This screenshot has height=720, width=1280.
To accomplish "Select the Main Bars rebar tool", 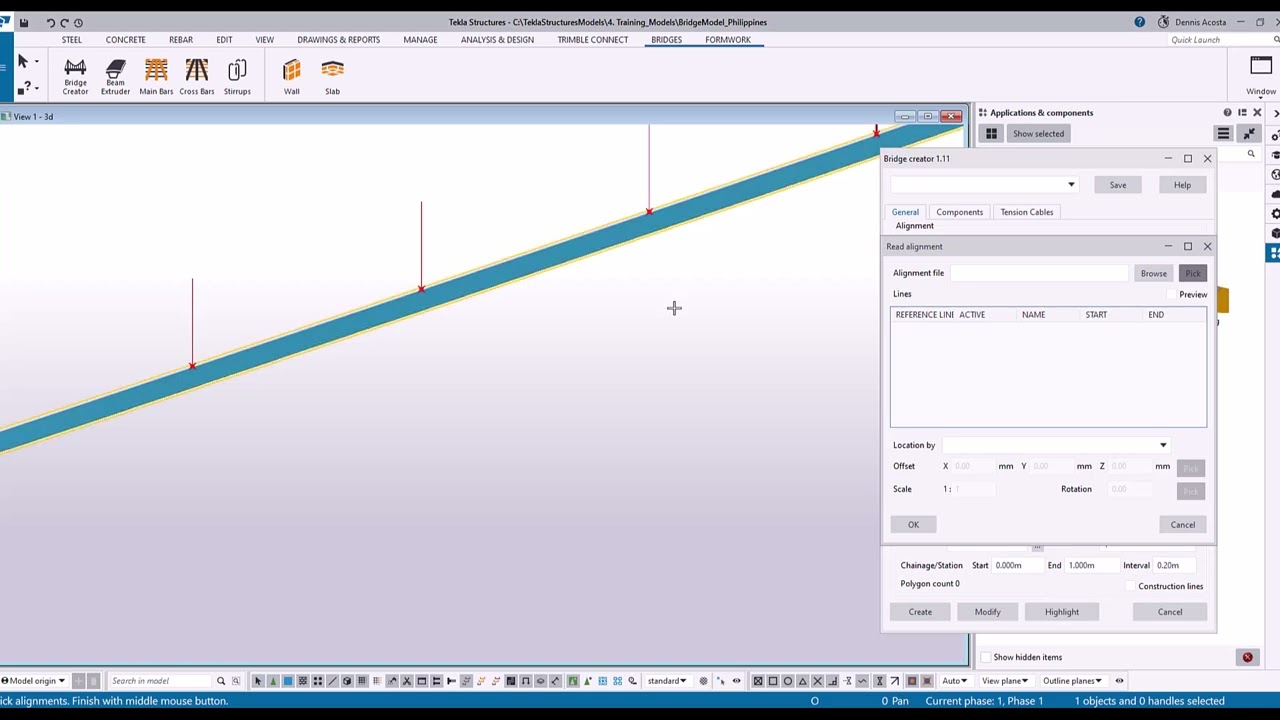I will [x=156, y=77].
